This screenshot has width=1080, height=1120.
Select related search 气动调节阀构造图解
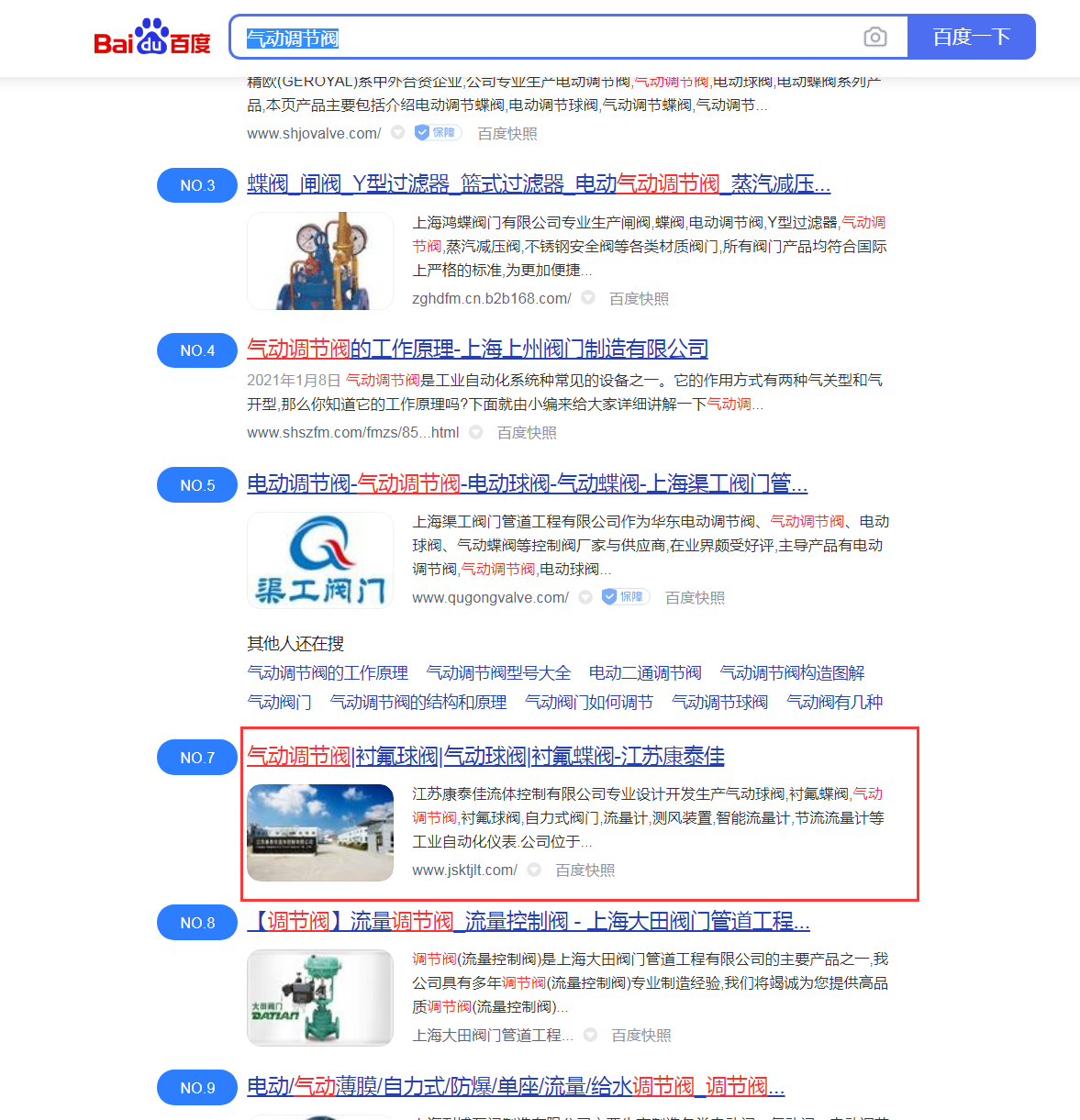pyautogui.click(x=792, y=672)
